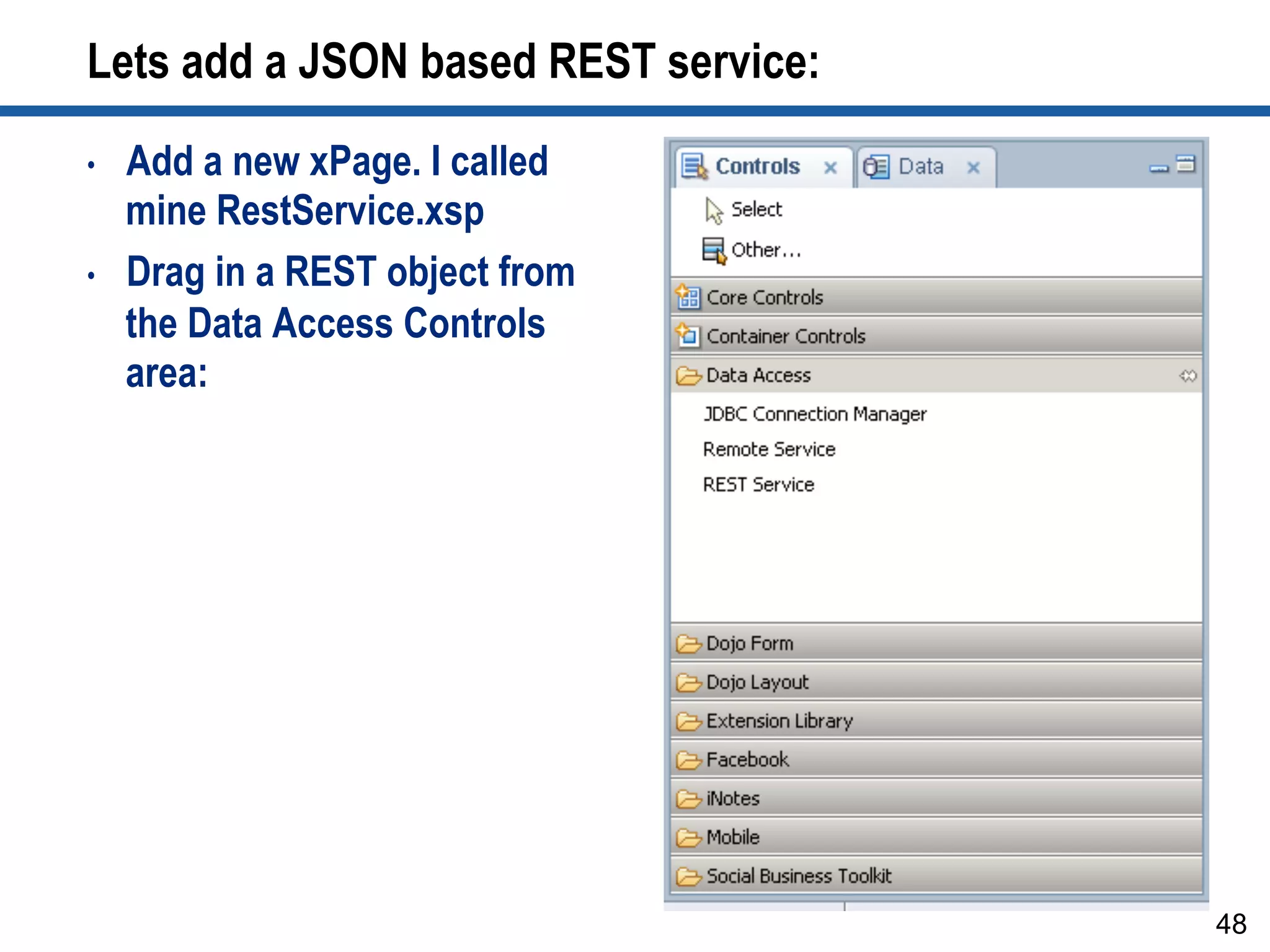Click the Other... label
The width and height of the screenshot is (1270, 952).
point(766,250)
